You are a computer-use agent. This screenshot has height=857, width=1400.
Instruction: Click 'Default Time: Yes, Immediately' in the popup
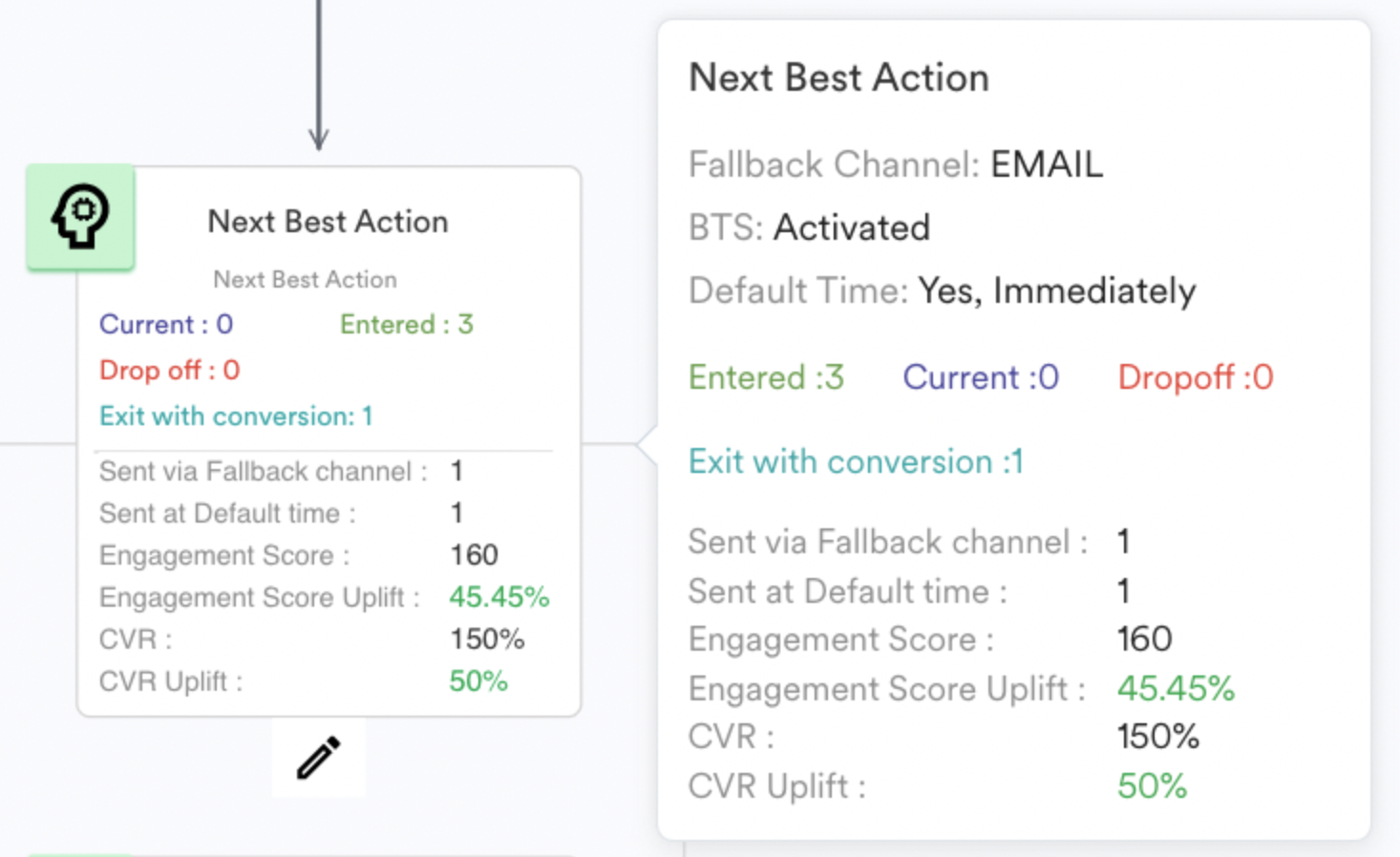(x=942, y=291)
